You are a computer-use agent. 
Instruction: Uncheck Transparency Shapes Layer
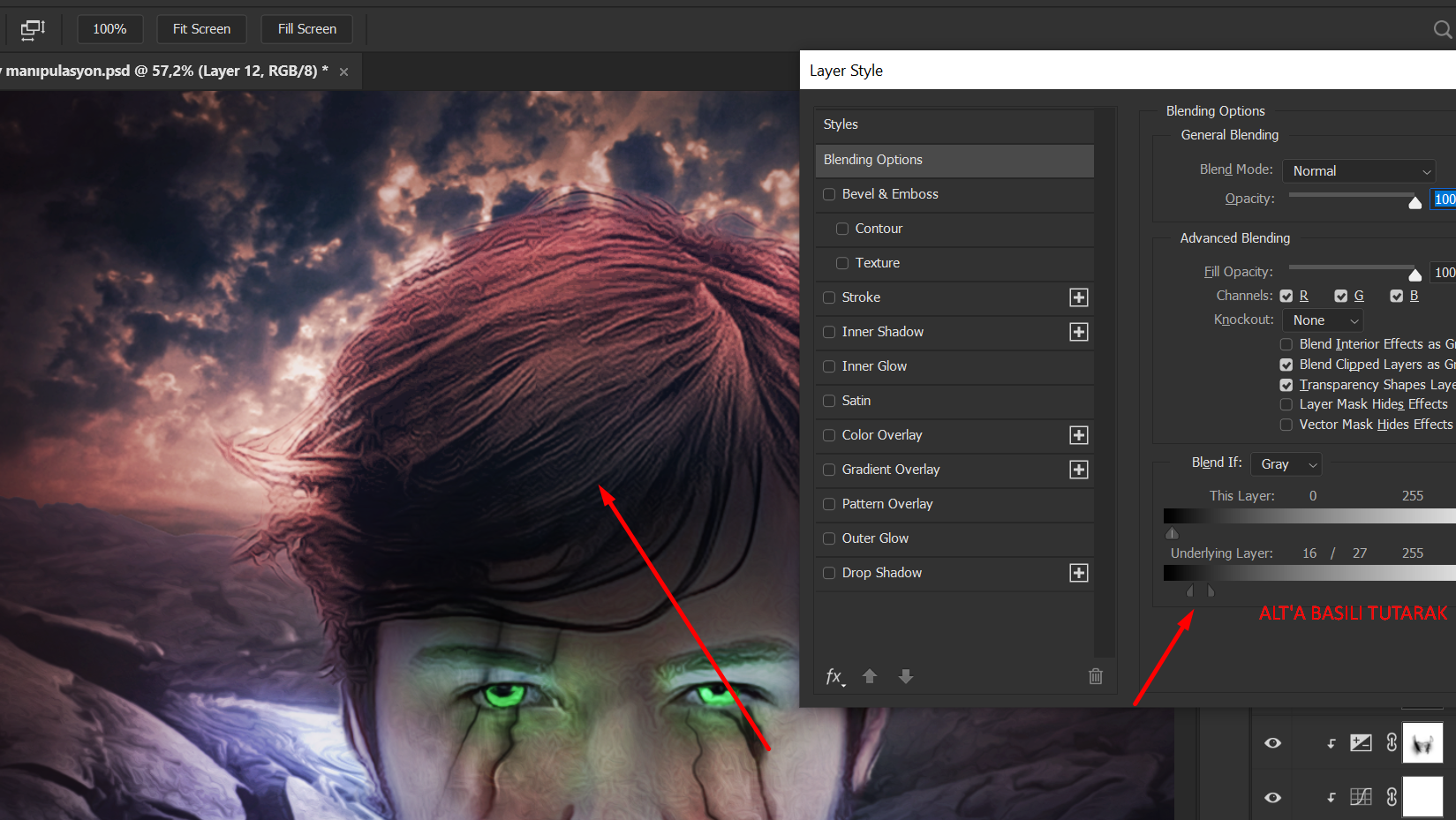coord(1286,385)
